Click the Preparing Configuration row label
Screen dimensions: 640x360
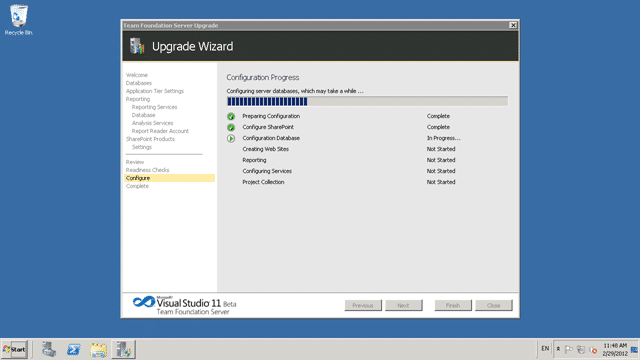[x=271, y=116]
